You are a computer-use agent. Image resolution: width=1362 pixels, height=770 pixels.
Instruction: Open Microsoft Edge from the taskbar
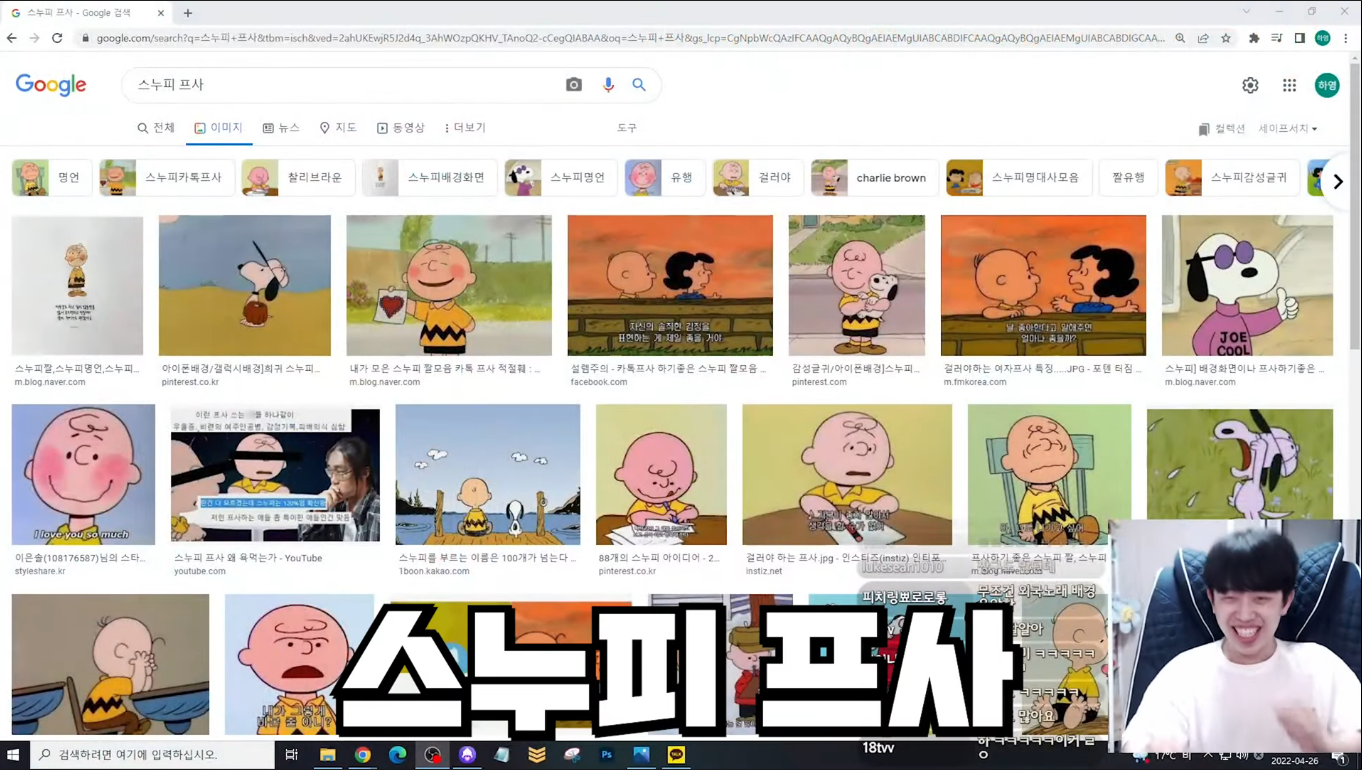click(397, 754)
